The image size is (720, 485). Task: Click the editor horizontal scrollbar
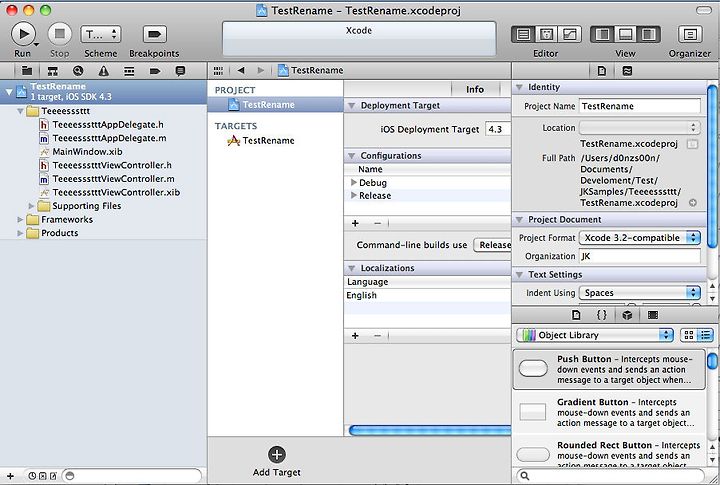[x=430, y=430]
